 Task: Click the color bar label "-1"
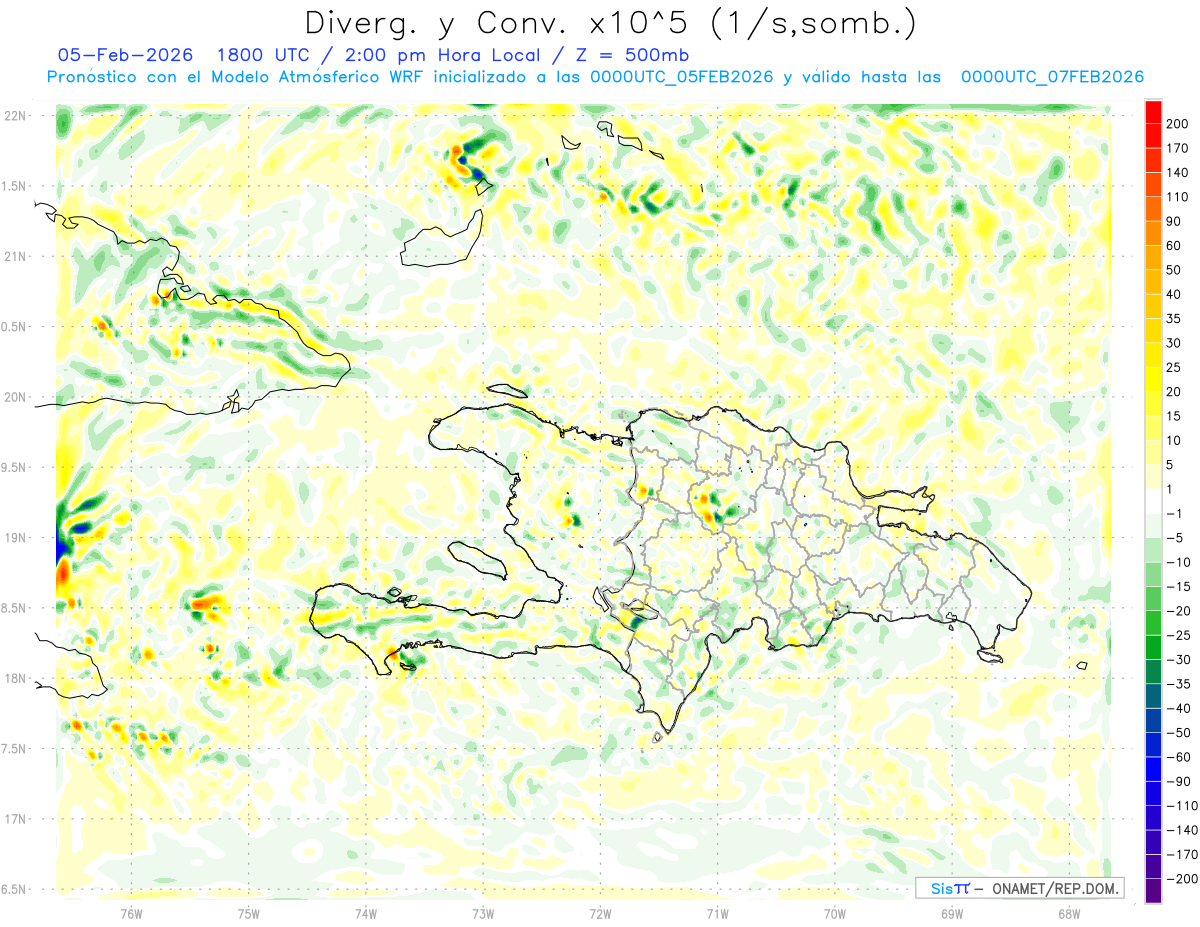pyautogui.click(x=1172, y=514)
